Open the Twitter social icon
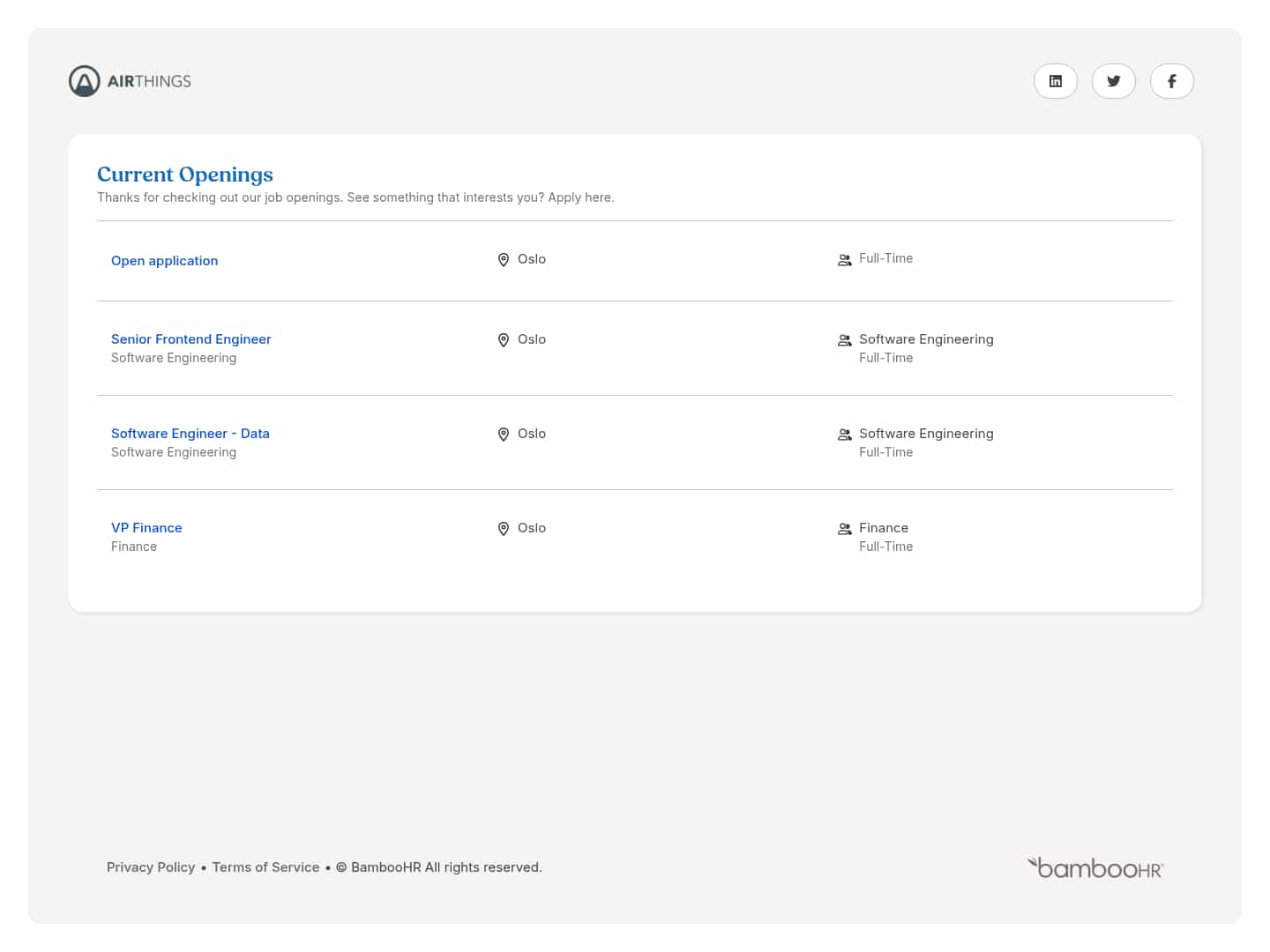Image resolution: width=1270 pixels, height=952 pixels. coord(1113,81)
